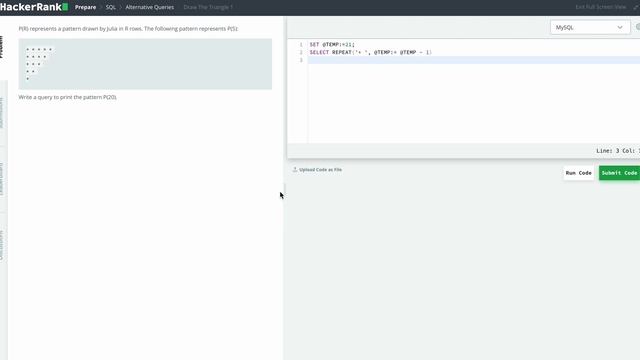Click the Line 3 Col status indicator

pyautogui.click(x=618, y=151)
